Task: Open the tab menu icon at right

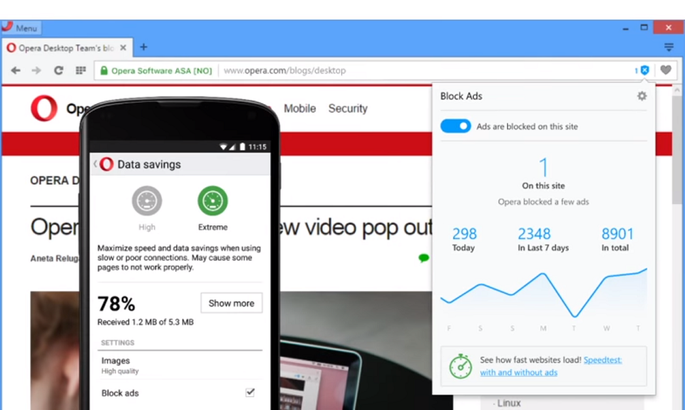Action: tap(669, 47)
